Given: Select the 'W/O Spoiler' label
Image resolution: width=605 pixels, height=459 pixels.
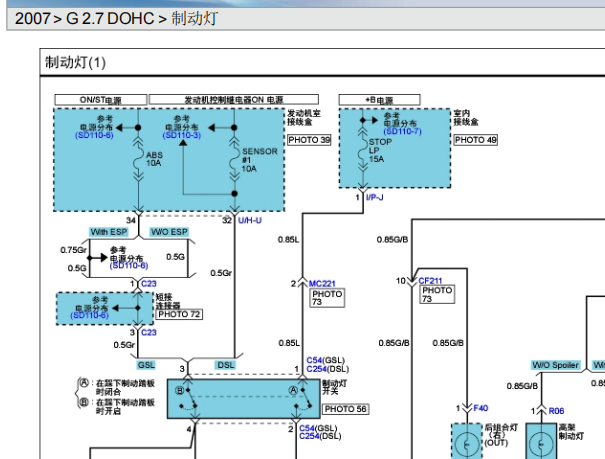Looking at the screenshot, I should 556,365.
